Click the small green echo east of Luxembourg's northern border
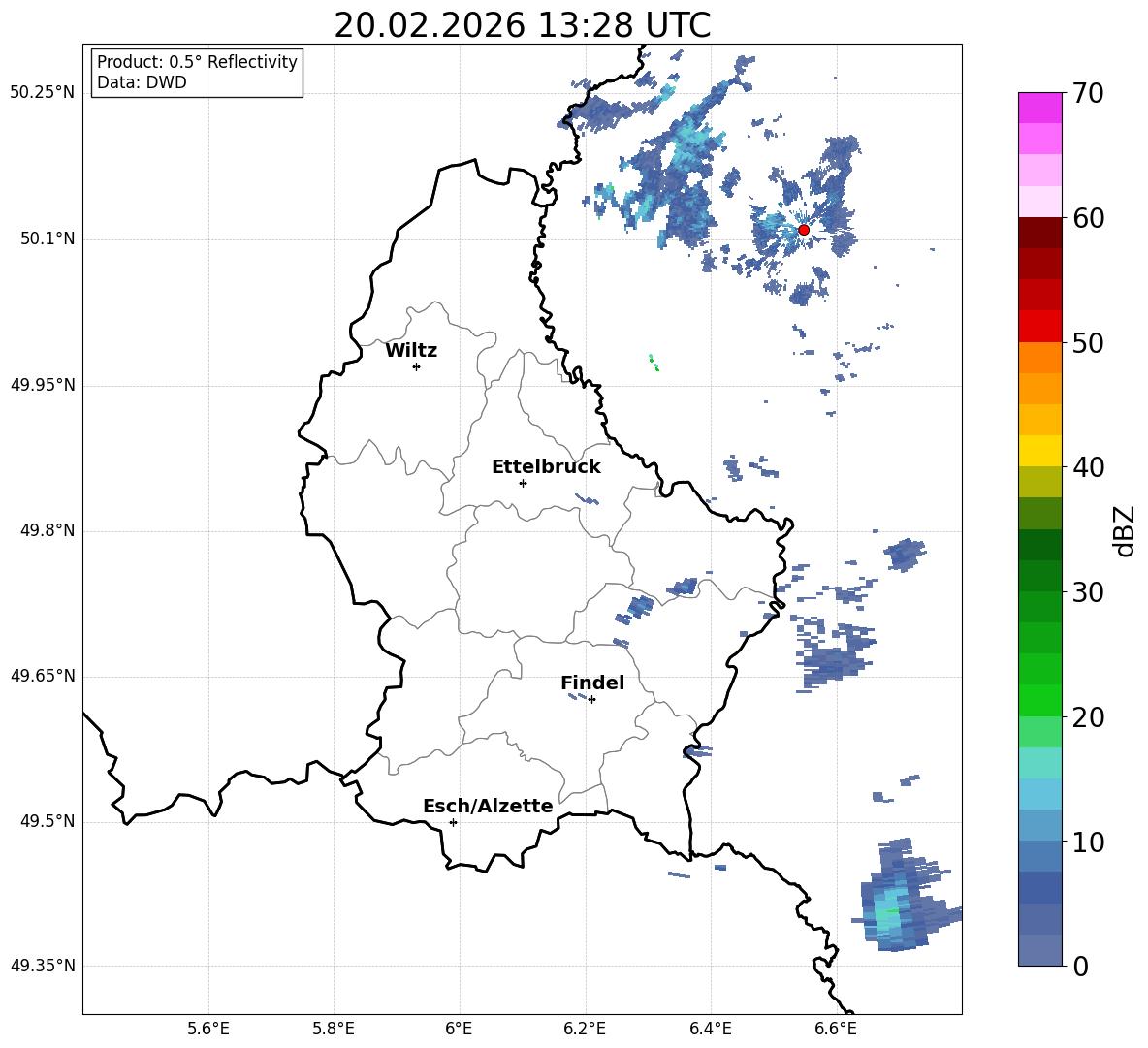Screen dimensions: 1148x1048 coord(654,363)
